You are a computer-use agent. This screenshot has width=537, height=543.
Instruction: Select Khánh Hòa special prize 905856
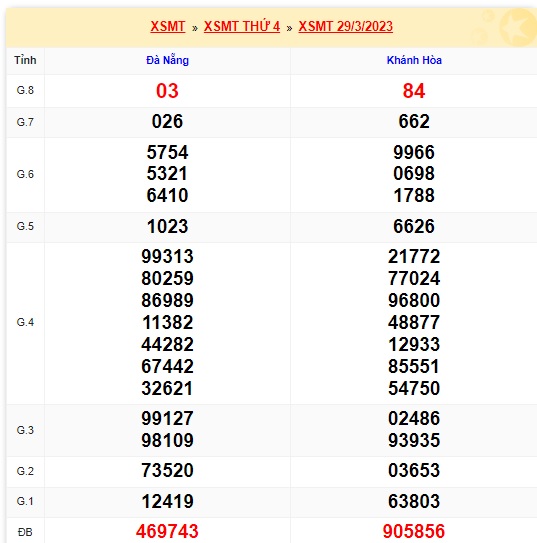[x=414, y=531]
